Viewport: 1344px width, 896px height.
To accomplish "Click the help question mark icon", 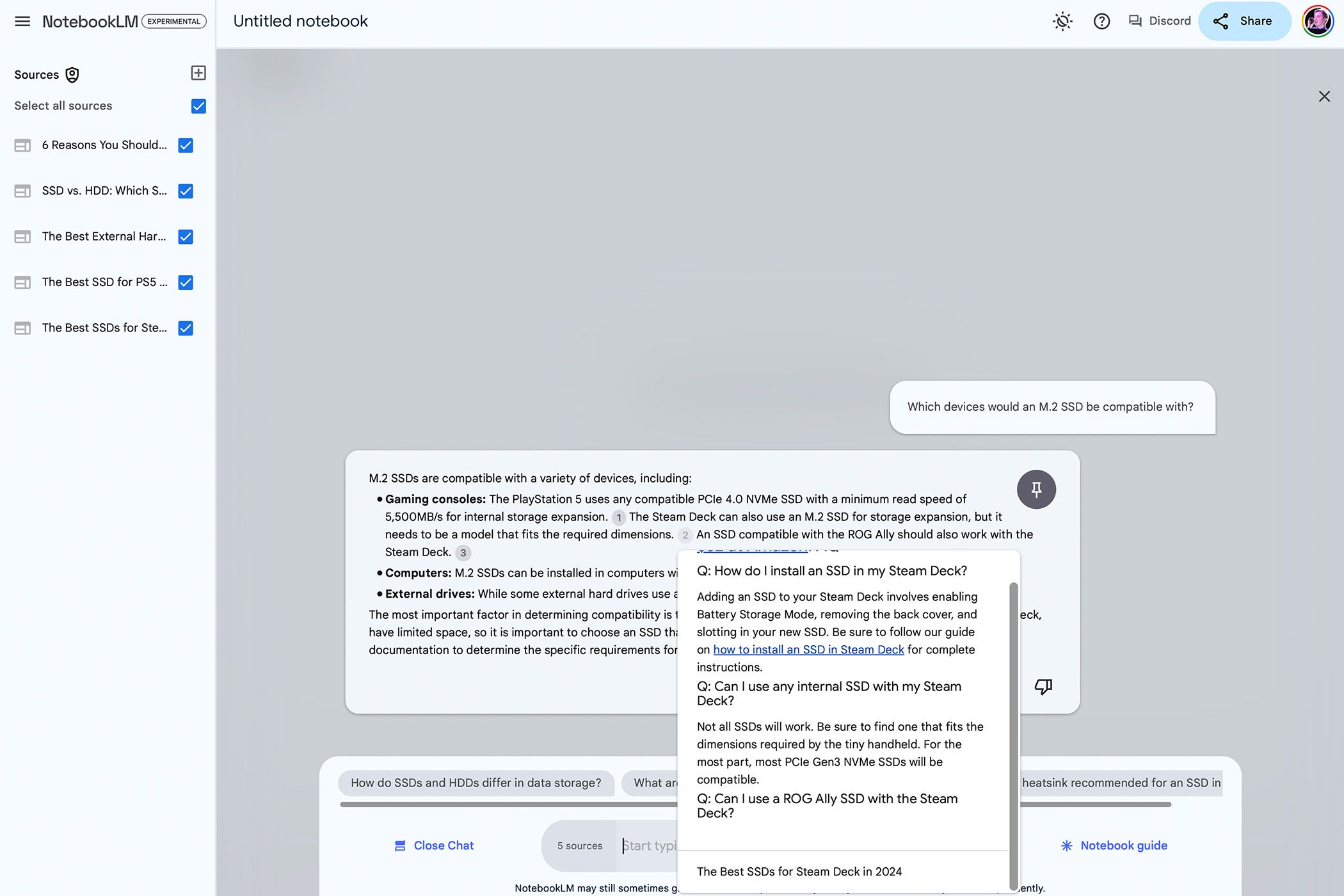I will tap(1100, 21).
